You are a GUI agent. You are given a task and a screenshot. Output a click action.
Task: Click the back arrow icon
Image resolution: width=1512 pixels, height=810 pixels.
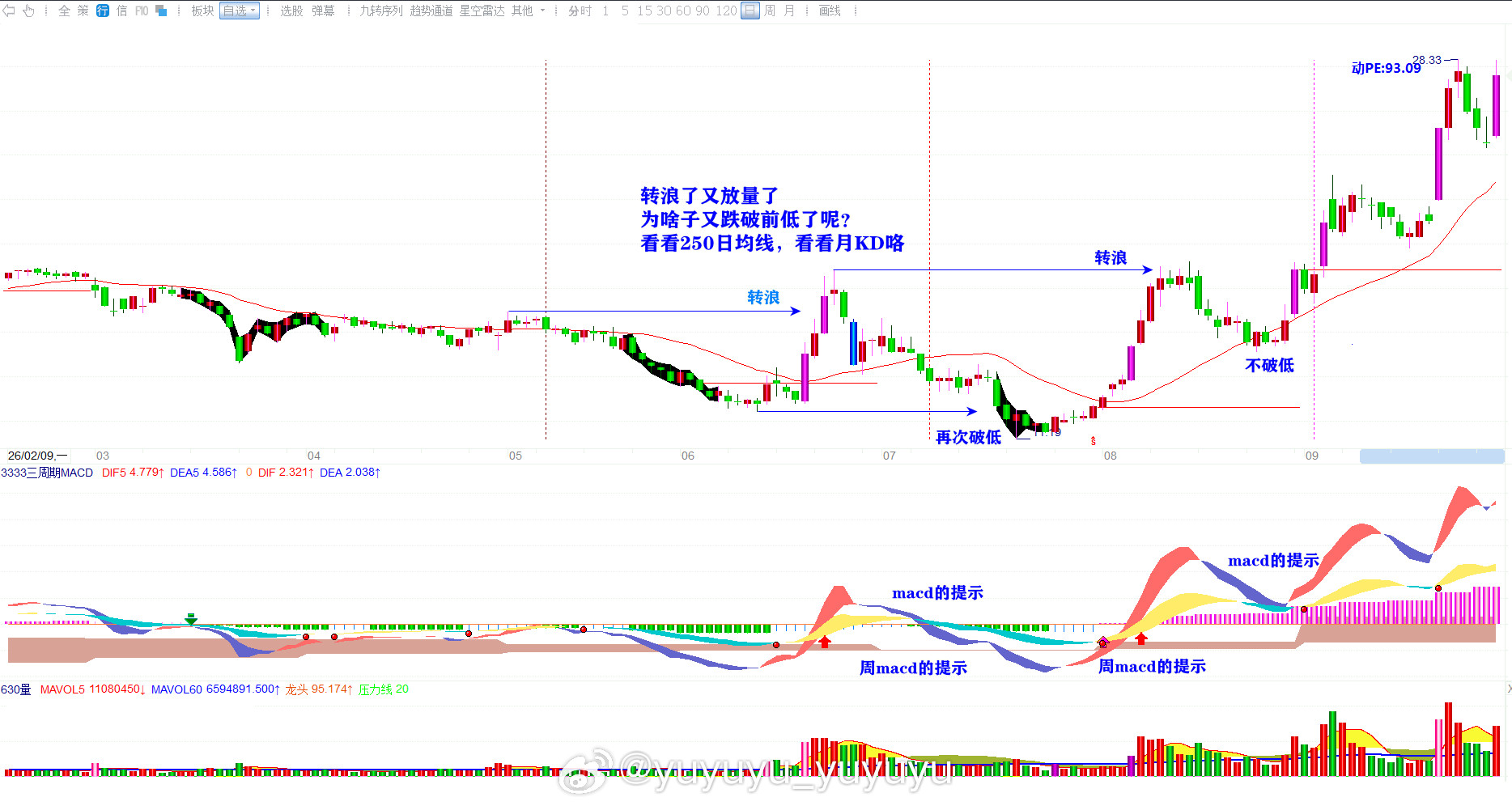[10, 11]
